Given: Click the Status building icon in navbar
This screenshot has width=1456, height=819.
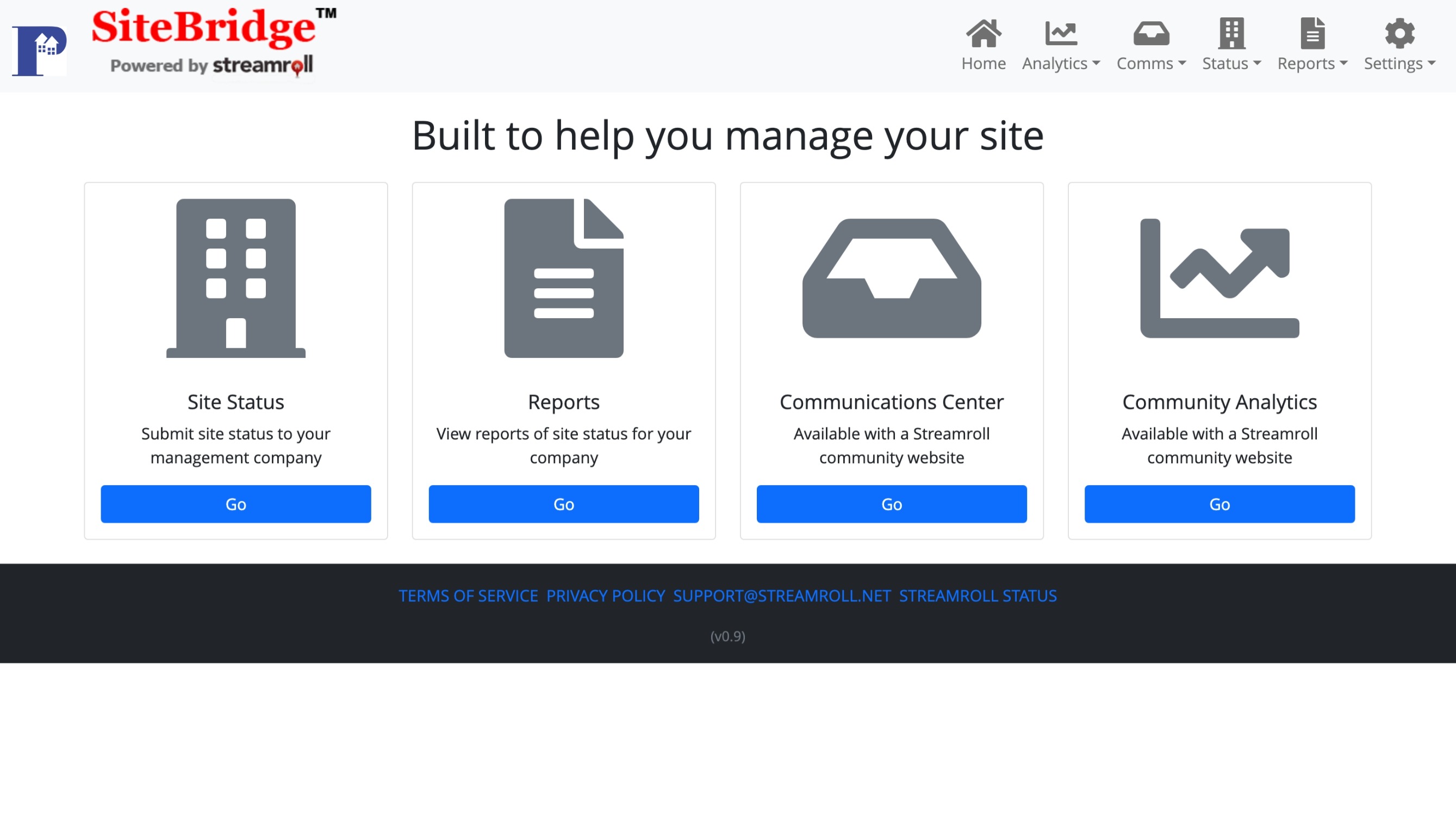Looking at the screenshot, I should click(1232, 33).
